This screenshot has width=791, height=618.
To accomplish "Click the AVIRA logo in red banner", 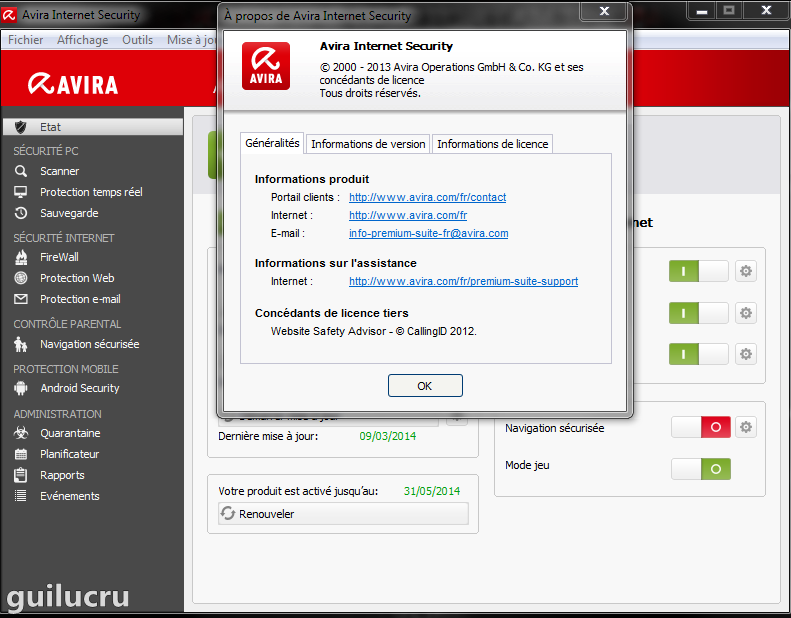I will click(x=73, y=84).
